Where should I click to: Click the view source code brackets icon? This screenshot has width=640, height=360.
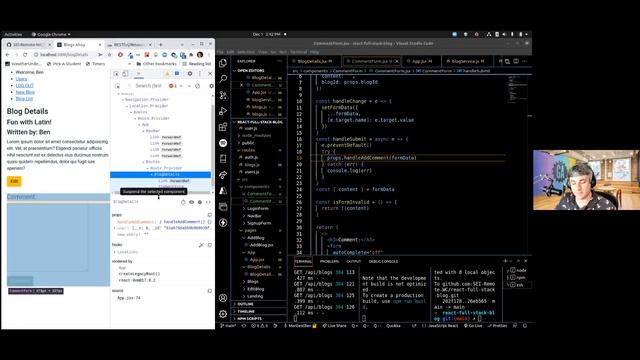[208, 202]
